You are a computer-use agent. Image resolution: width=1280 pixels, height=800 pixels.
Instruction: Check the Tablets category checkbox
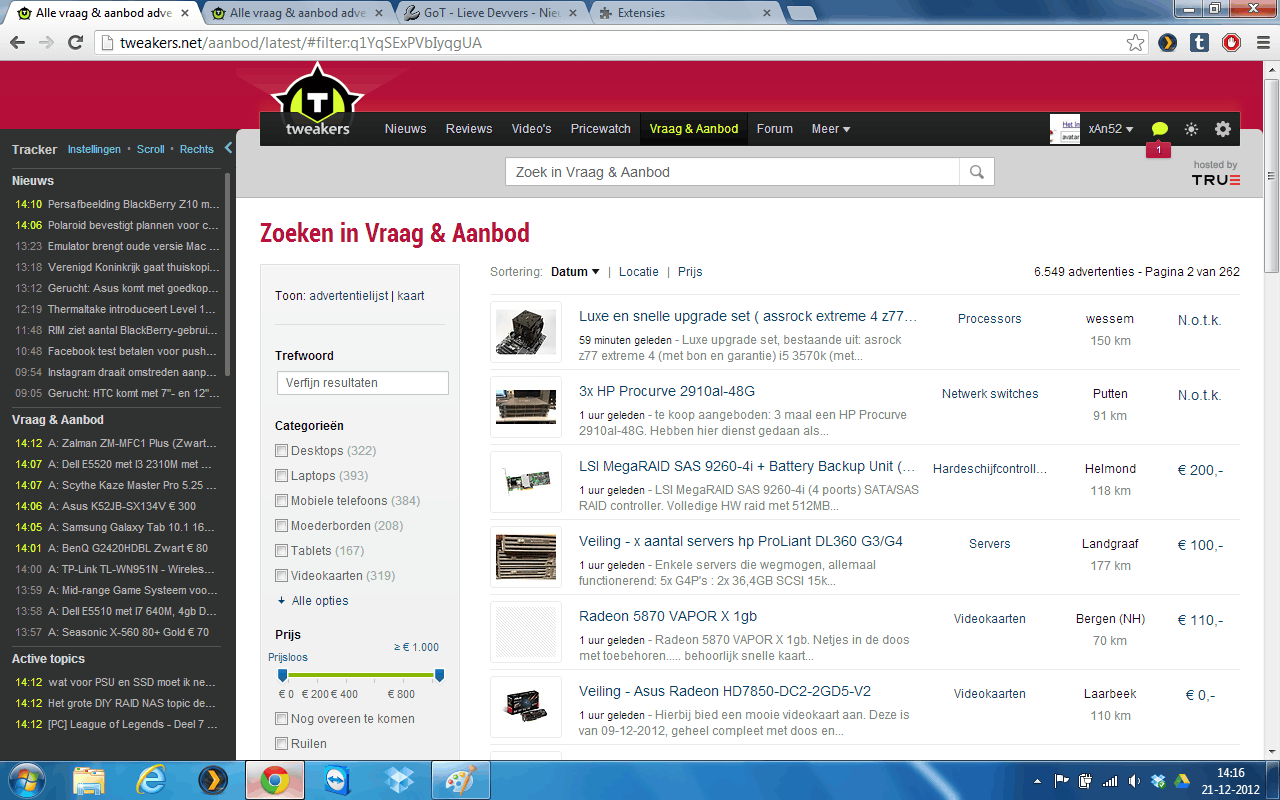[282, 551]
